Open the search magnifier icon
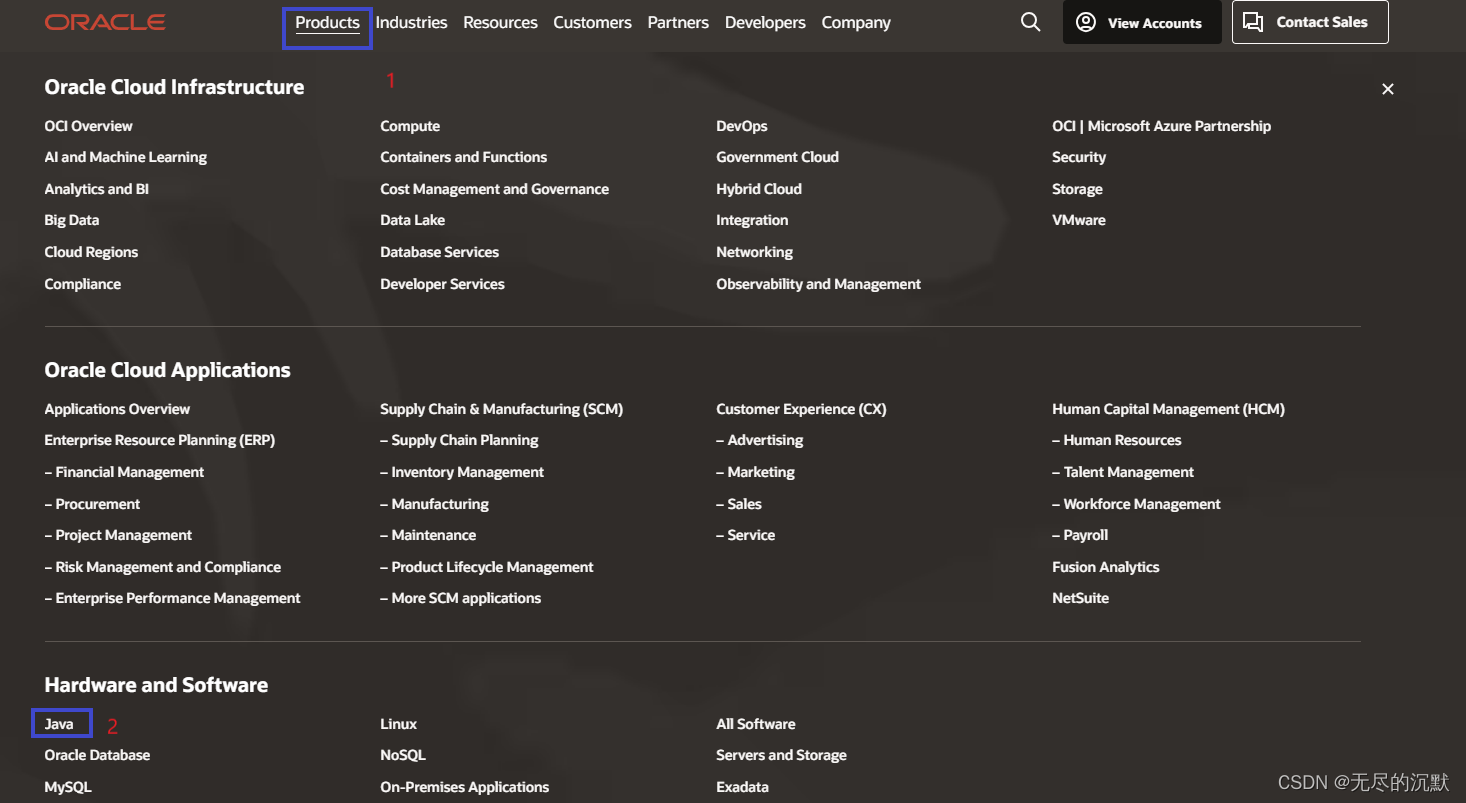This screenshot has height=803, width=1466. 1030,22
